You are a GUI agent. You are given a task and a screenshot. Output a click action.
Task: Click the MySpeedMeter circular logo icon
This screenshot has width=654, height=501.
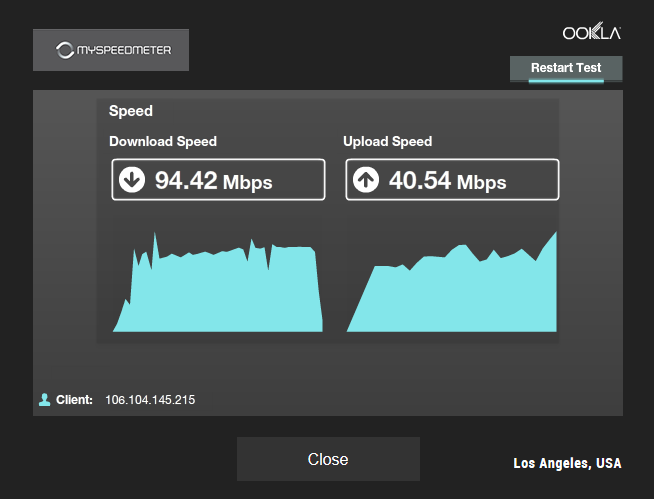click(65, 50)
